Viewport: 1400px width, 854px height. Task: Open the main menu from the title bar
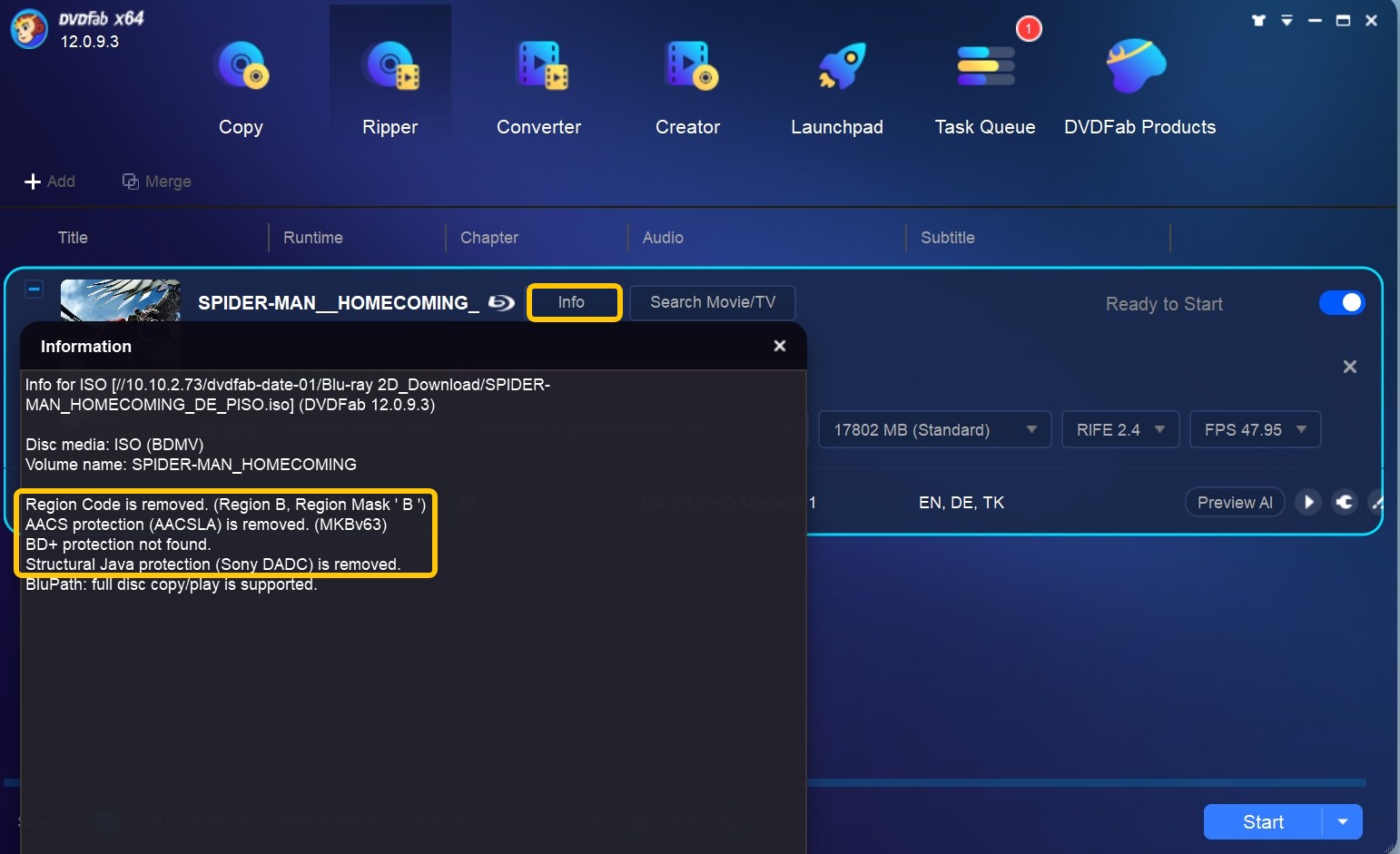1287,19
